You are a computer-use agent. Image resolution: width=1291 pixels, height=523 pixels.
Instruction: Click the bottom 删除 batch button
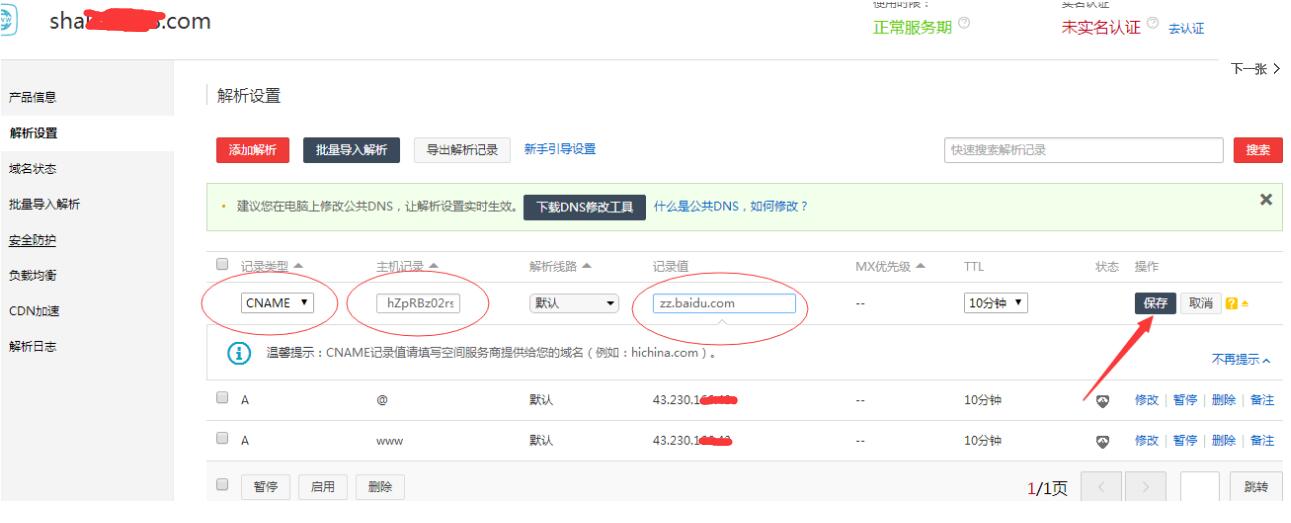380,487
